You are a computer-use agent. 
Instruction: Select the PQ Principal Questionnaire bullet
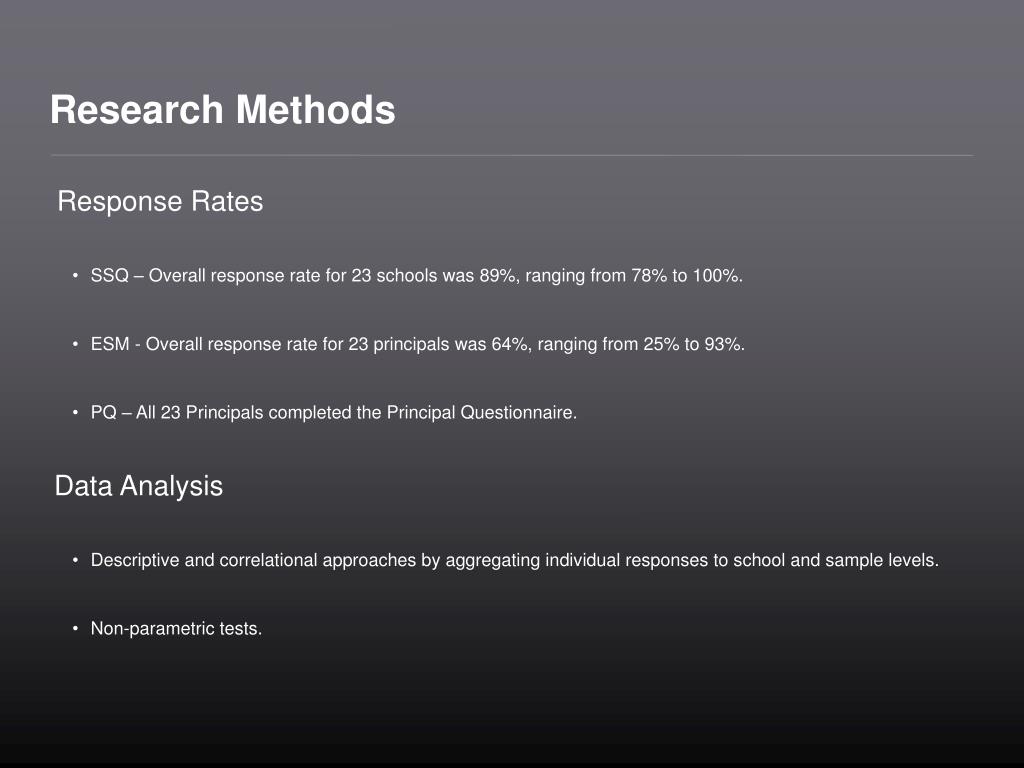[x=334, y=413]
